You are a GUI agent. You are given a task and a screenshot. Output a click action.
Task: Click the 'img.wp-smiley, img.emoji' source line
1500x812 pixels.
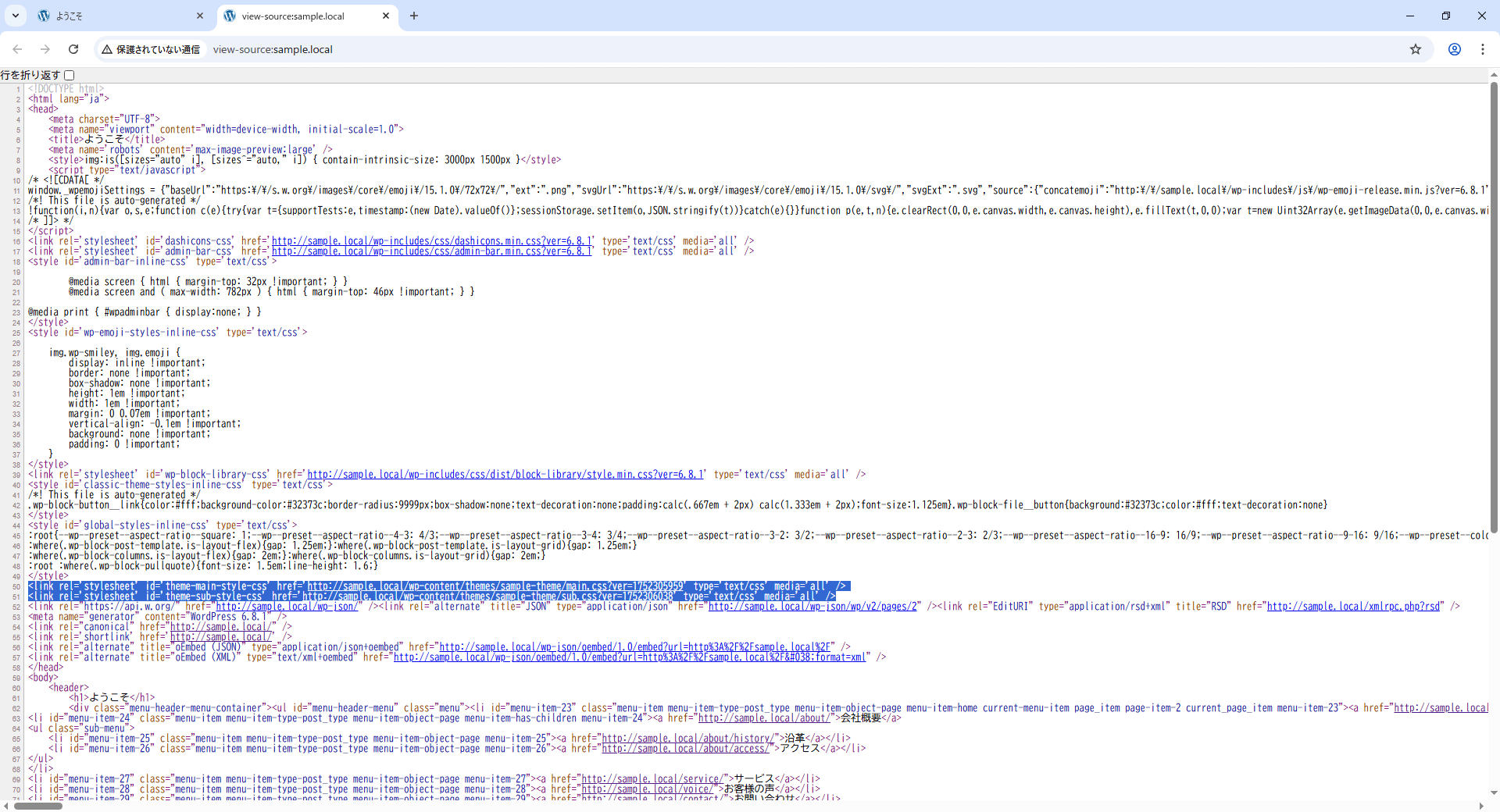(115, 353)
